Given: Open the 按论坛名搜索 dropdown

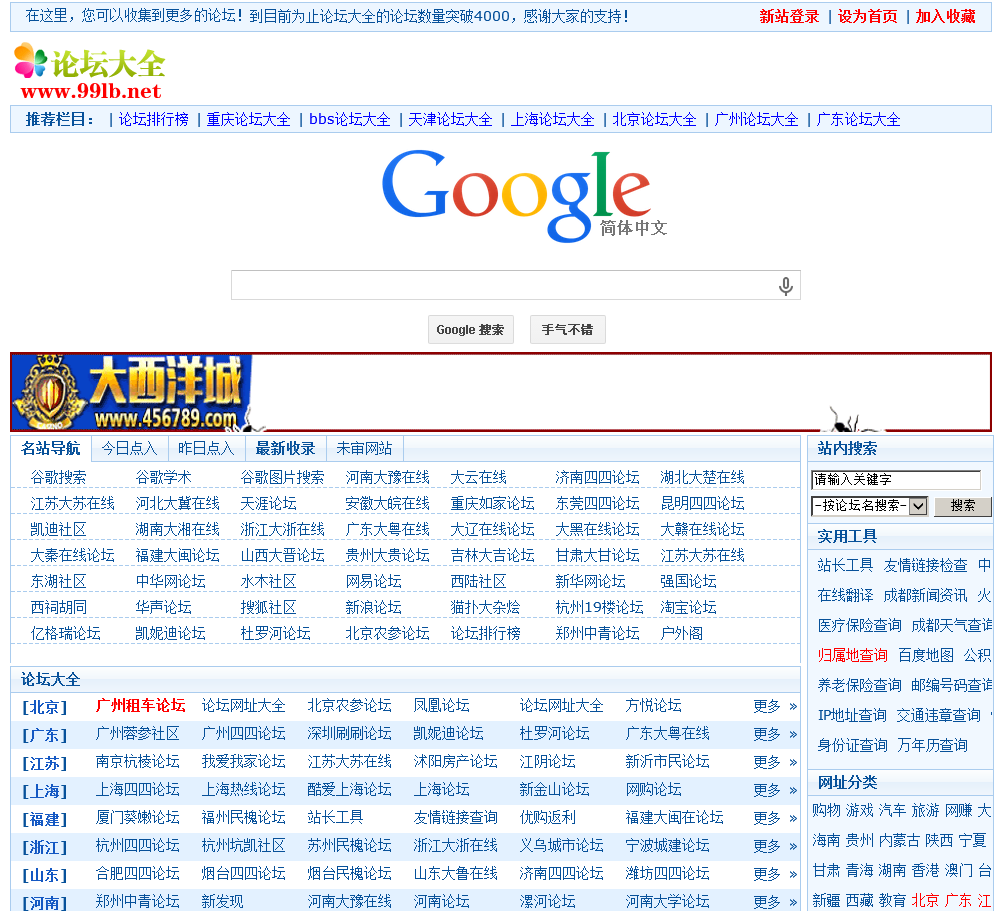Looking at the screenshot, I should [869, 506].
